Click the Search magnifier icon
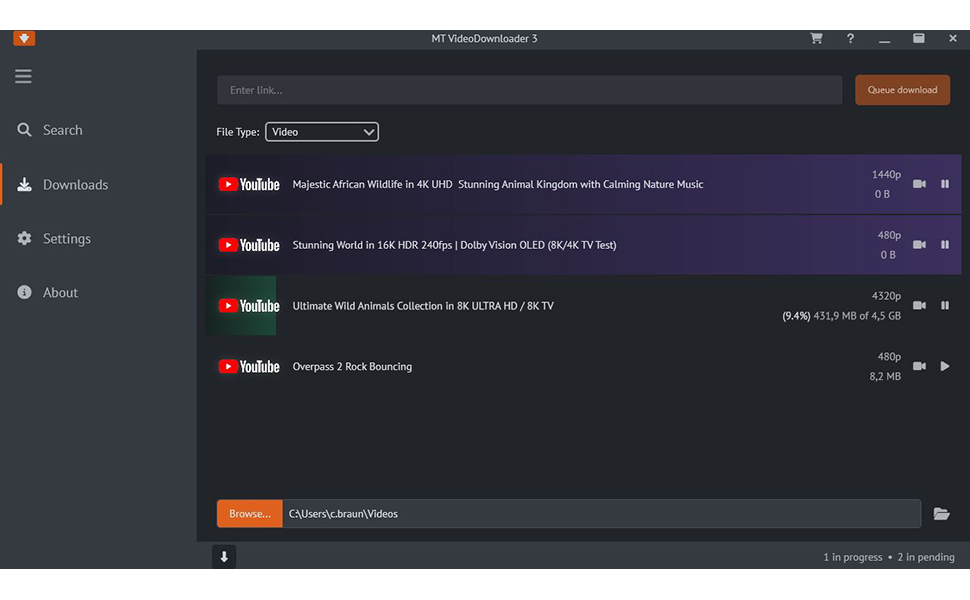The image size is (970, 600). [24, 130]
